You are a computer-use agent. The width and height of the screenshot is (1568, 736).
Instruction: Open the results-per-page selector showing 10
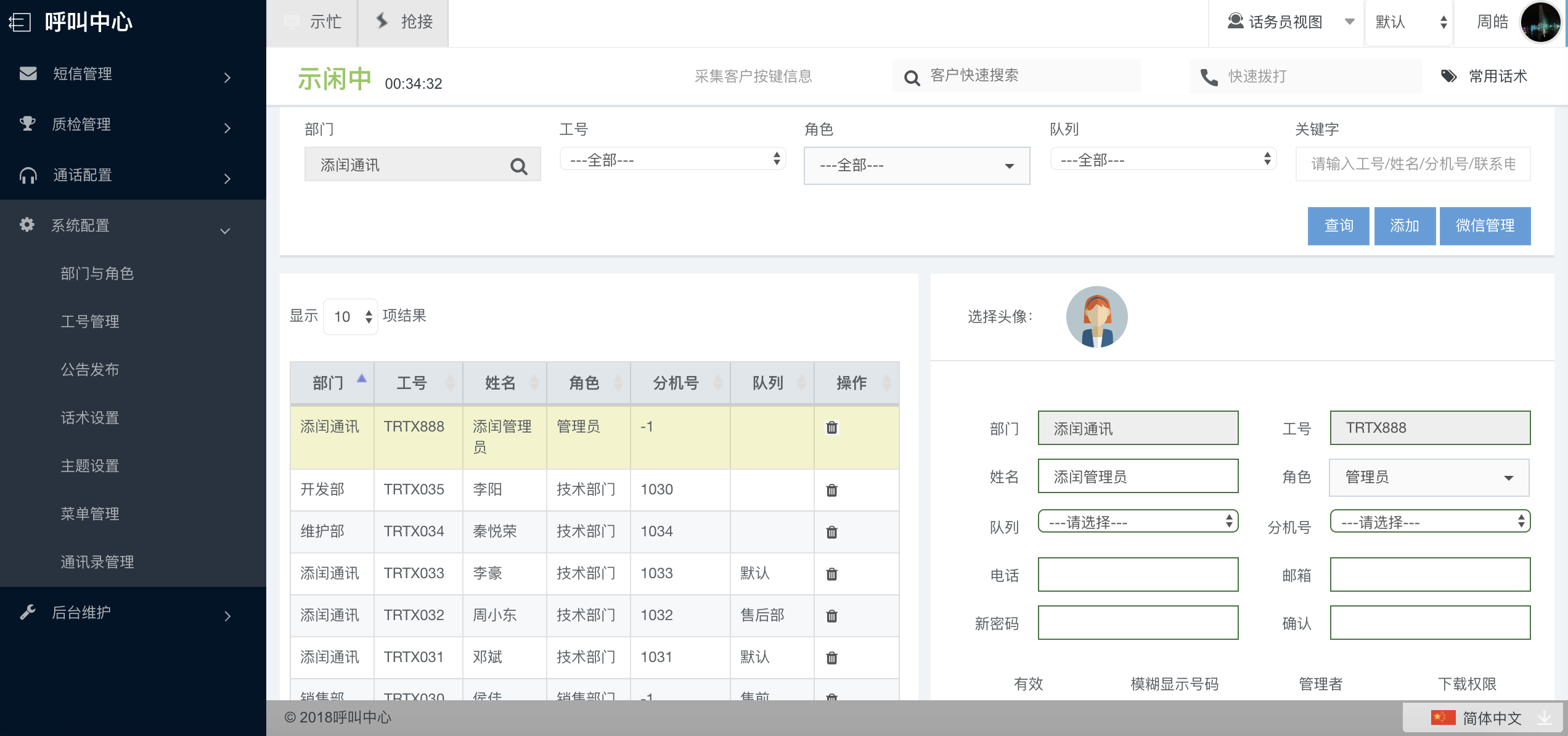[351, 317]
